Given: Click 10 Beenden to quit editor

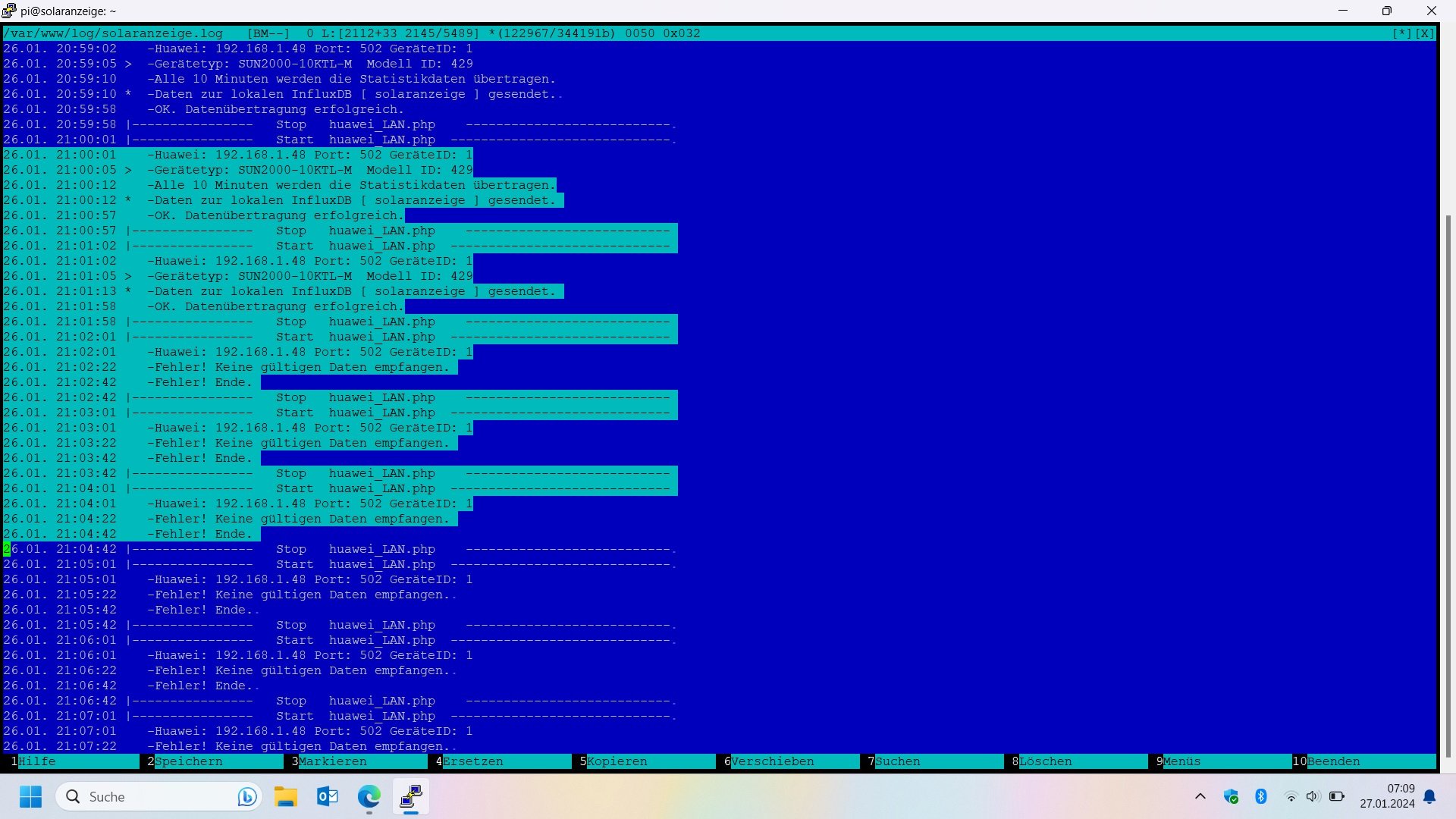Looking at the screenshot, I should tap(1333, 761).
